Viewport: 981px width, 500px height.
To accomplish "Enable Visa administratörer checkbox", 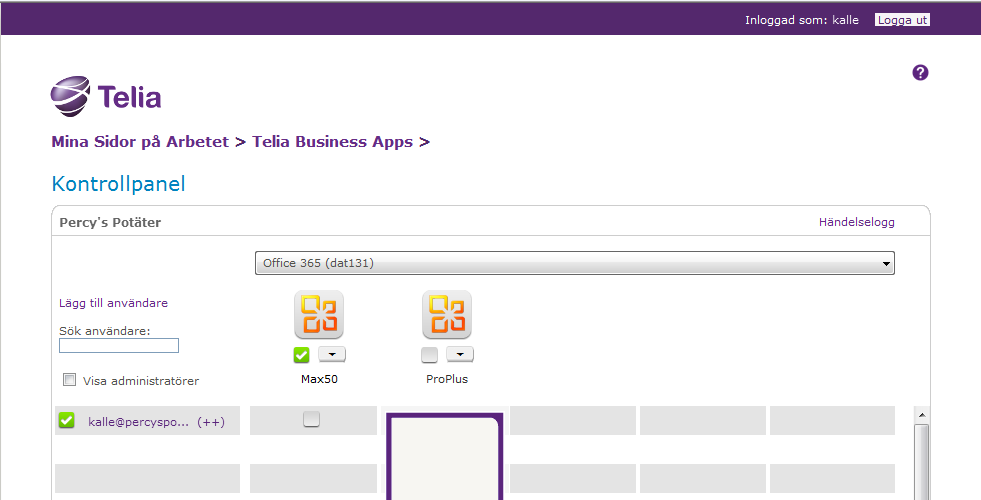I will coord(69,380).
